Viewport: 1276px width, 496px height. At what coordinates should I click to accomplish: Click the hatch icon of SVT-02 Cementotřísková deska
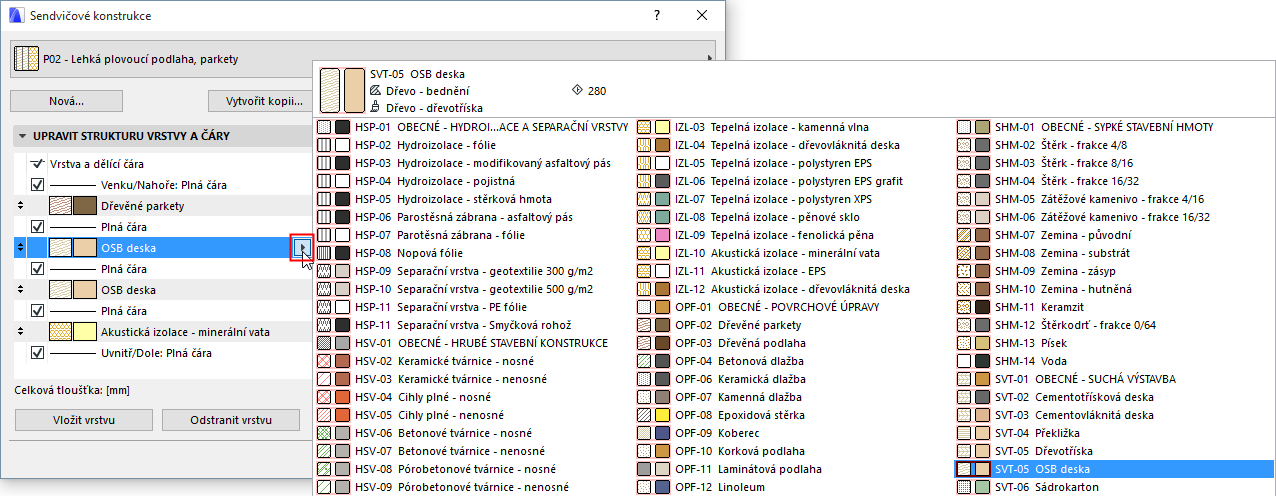[x=964, y=397]
